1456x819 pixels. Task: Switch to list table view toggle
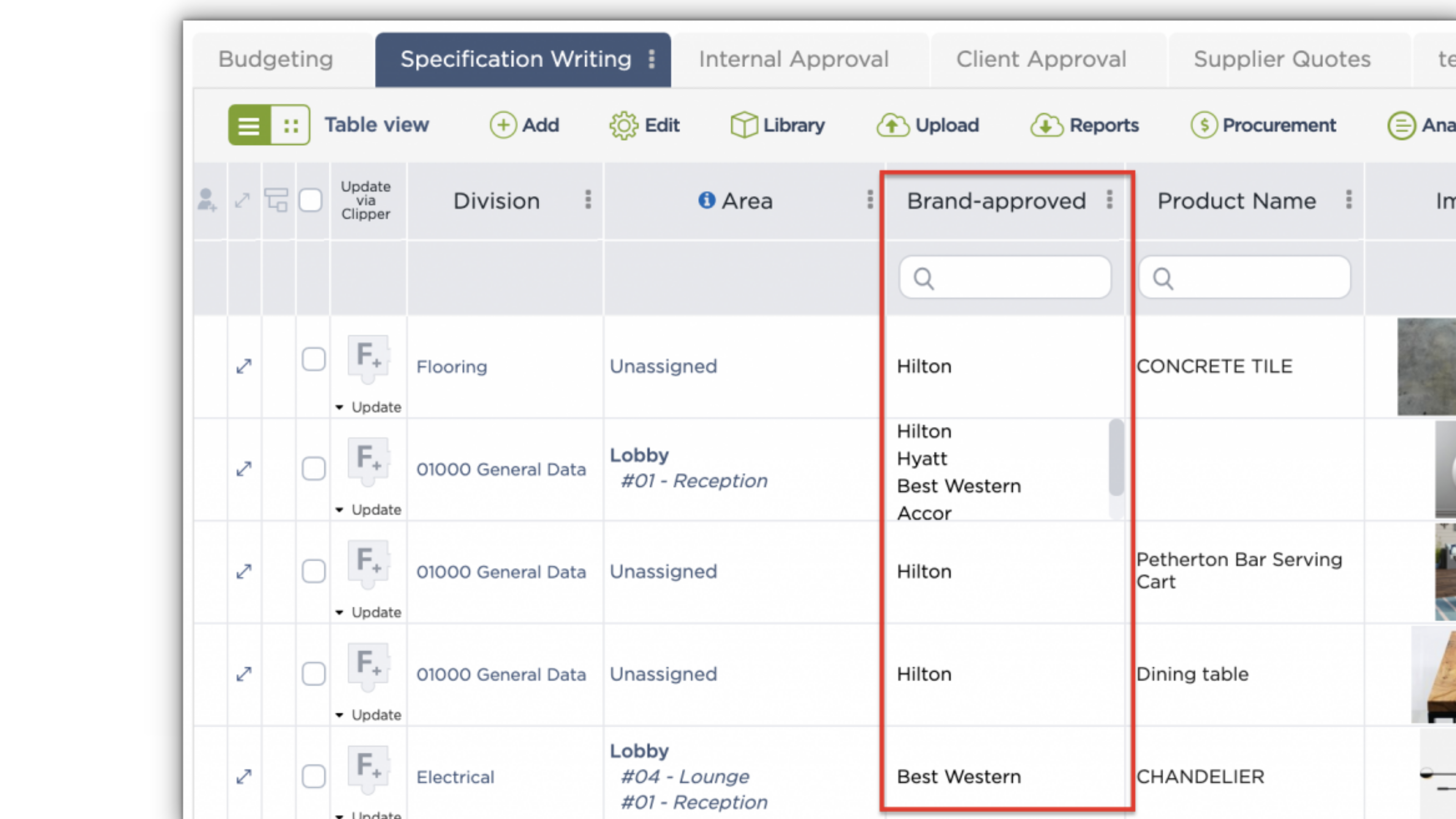pos(249,125)
